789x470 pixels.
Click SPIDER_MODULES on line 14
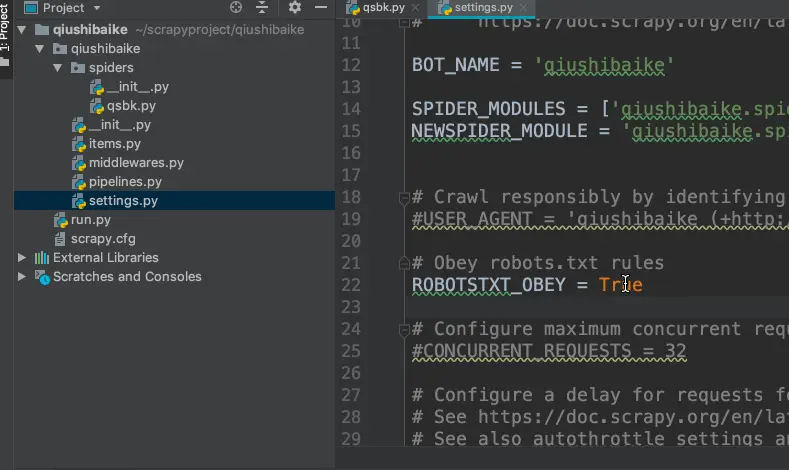click(488, 109)
